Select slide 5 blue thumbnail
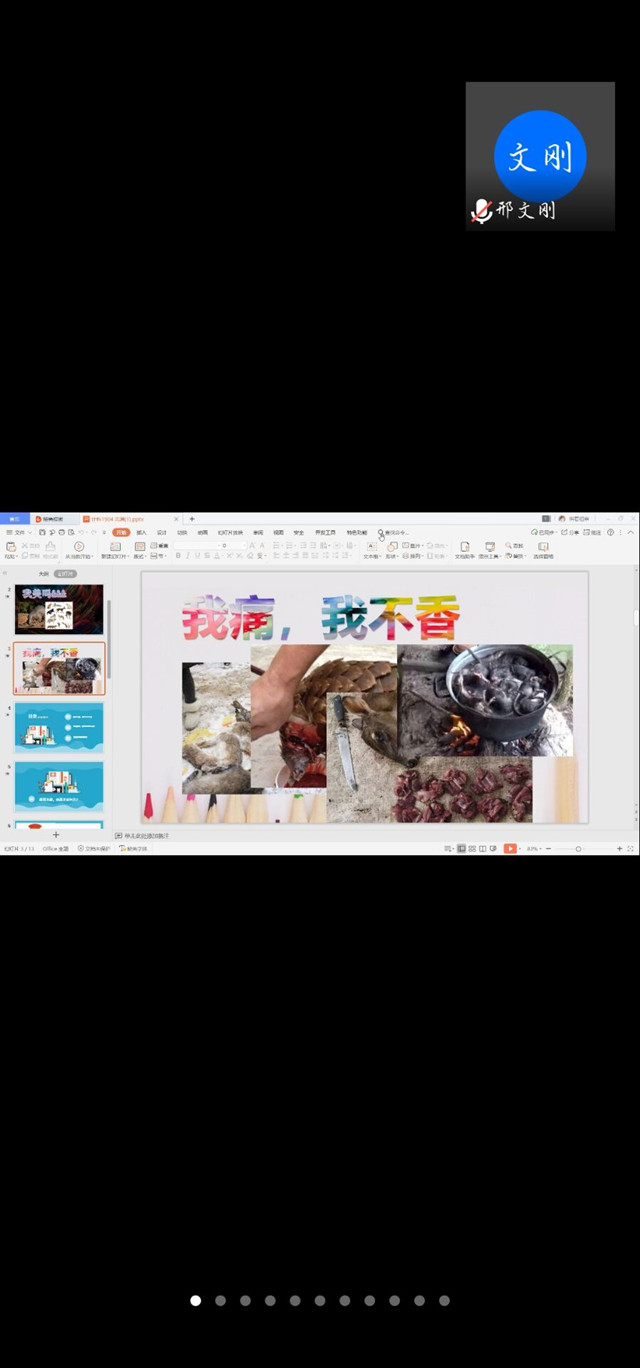 click(x=59, y=787)
